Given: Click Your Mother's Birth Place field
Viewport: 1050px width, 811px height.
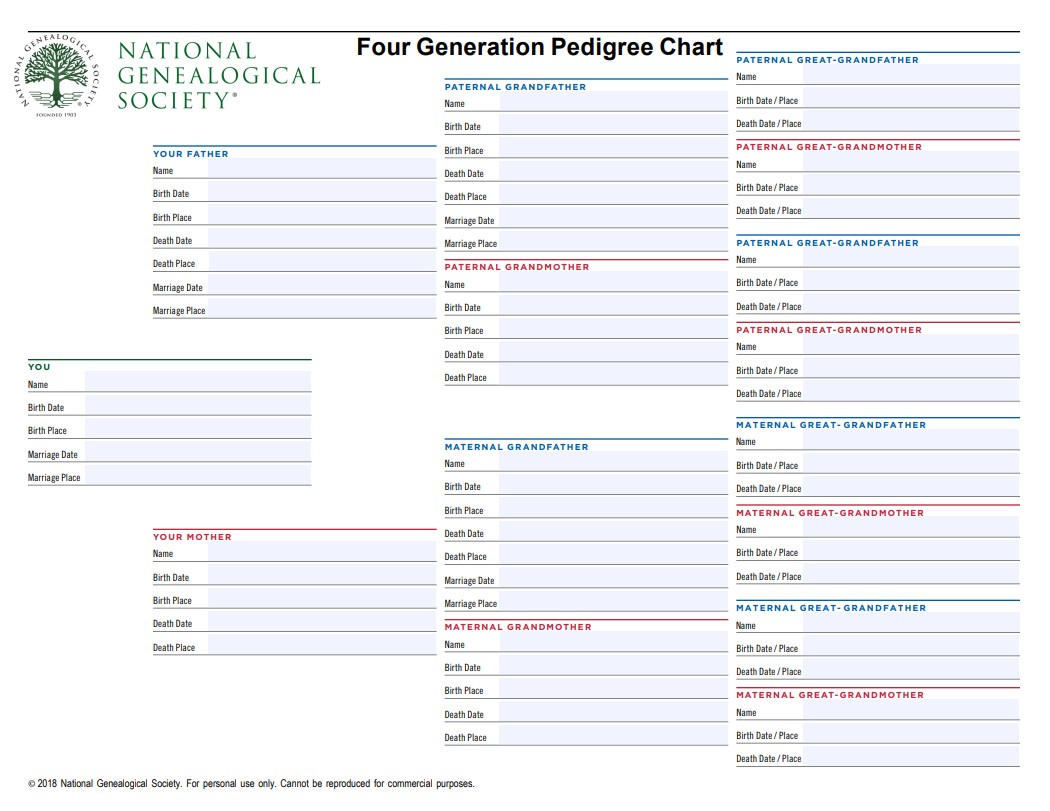Looking at the screenshot, I should coord(321,598).
